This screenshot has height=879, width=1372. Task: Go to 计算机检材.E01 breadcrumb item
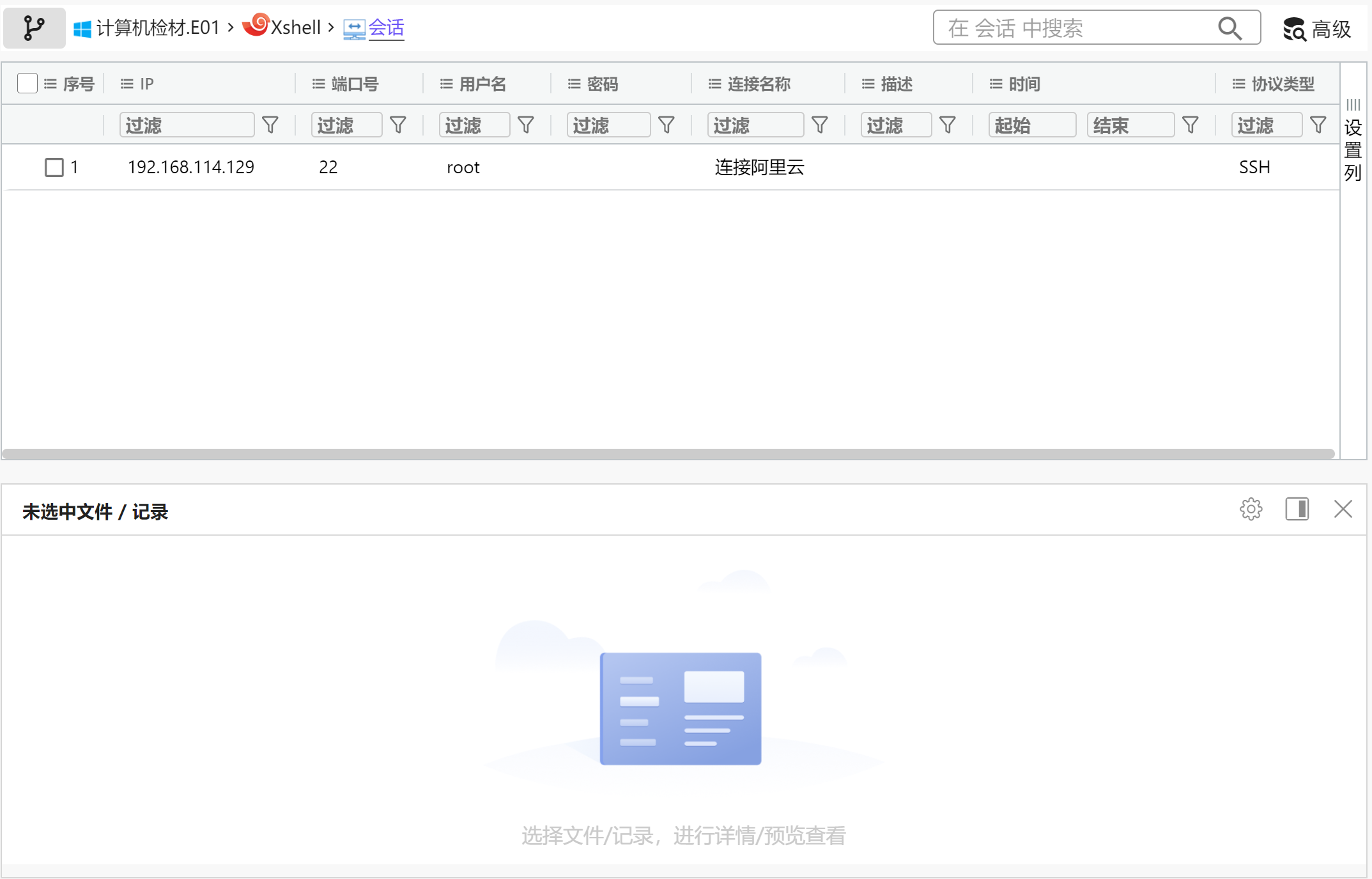[x=157, y=27]
